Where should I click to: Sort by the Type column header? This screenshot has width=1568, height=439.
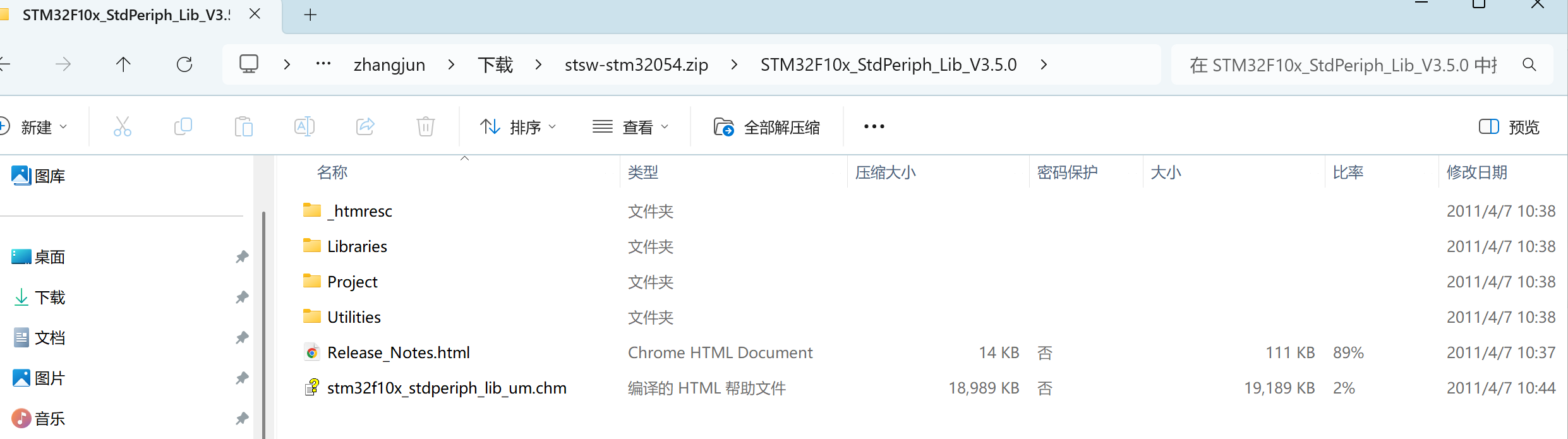point(643,172)
